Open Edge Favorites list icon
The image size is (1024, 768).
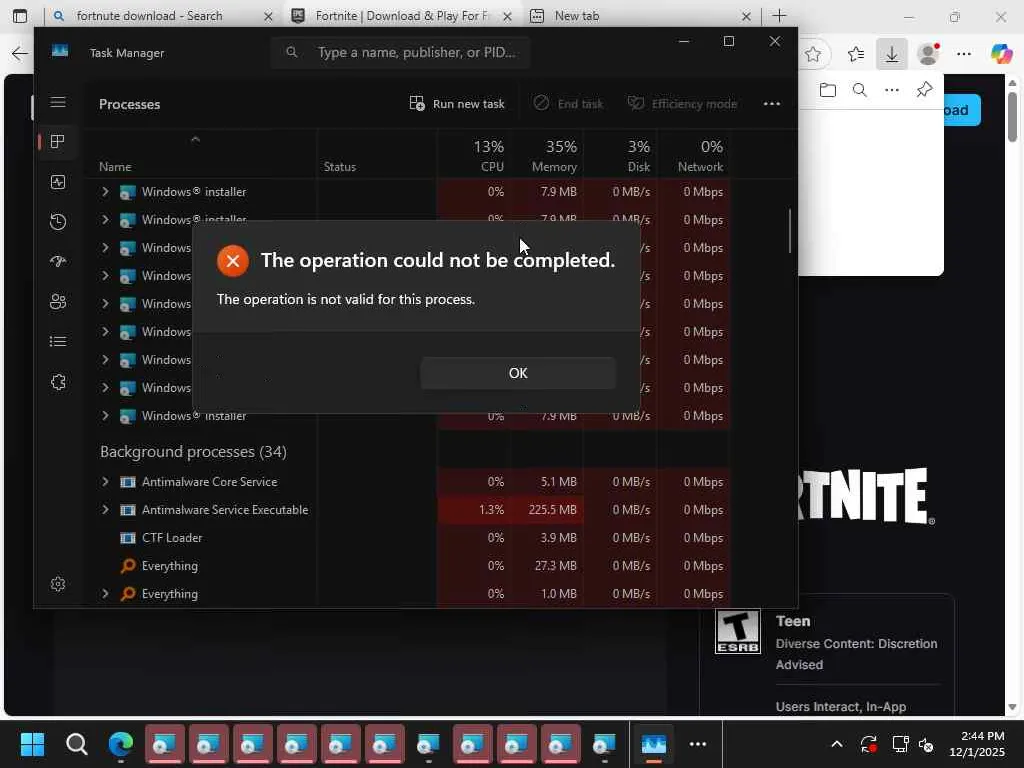[856, 54]
